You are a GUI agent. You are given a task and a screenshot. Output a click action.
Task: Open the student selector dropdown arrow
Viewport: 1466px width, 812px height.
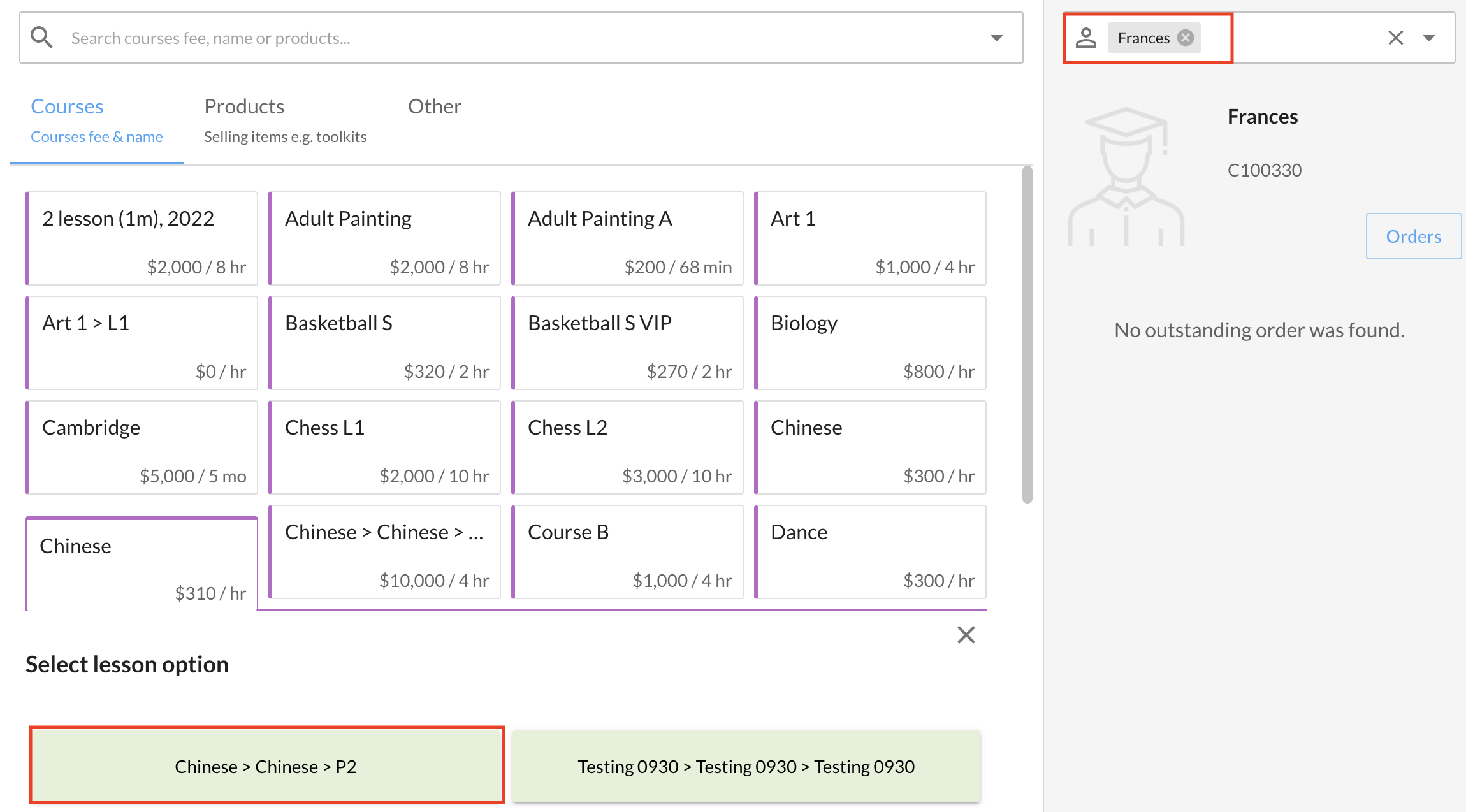click(1429, 38)
